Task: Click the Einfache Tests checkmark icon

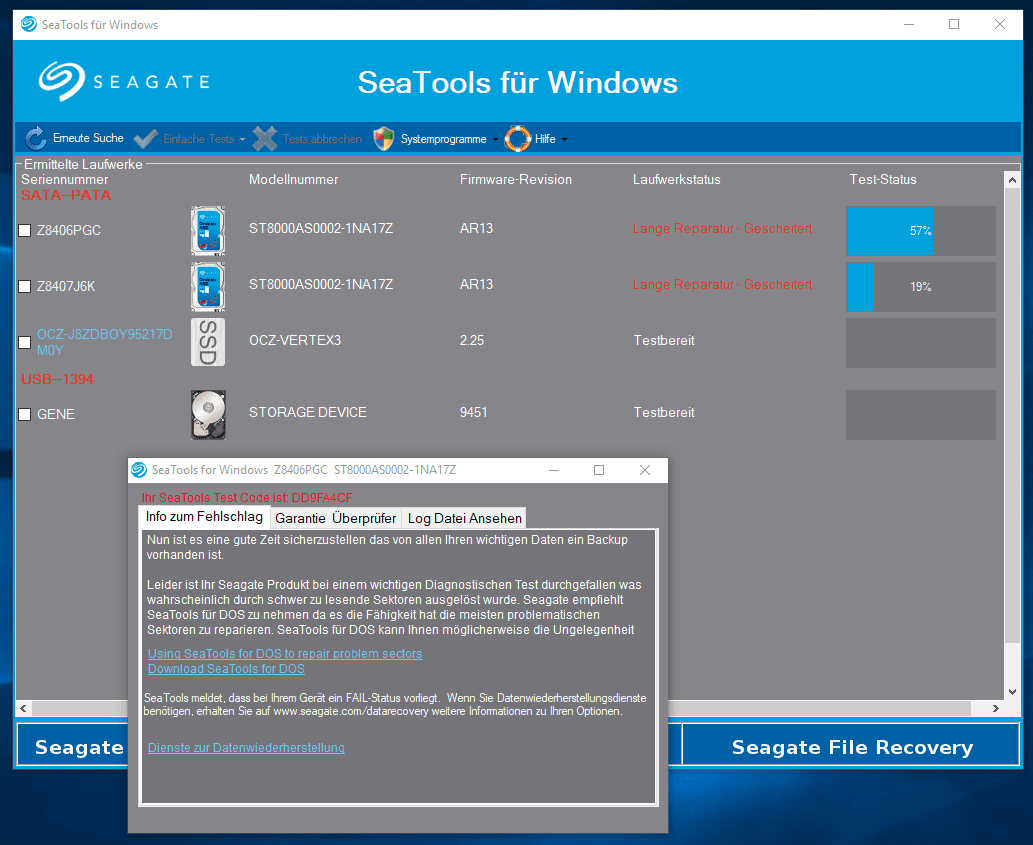Action: point(146,138)
